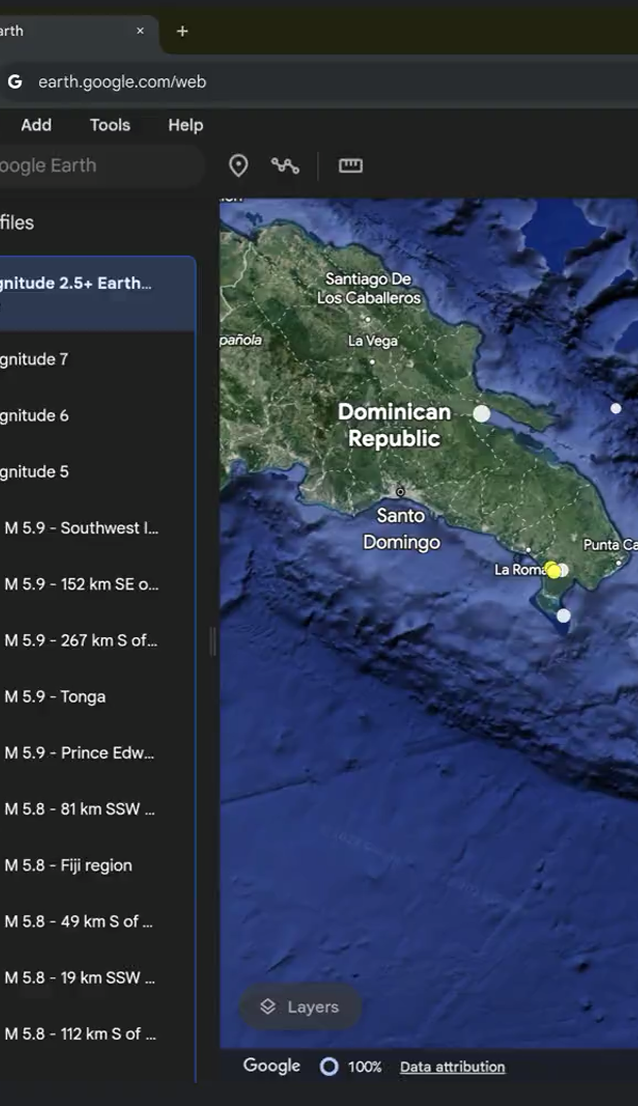
Task: Expand the Magnitude 6 folder
Action: pos(35,416)
